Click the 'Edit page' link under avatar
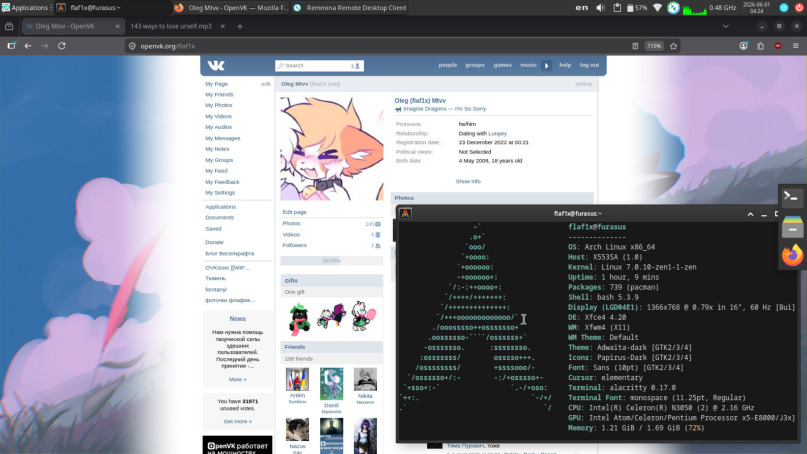The height and width of the screenshot is (454, 807). click(294, 212)
